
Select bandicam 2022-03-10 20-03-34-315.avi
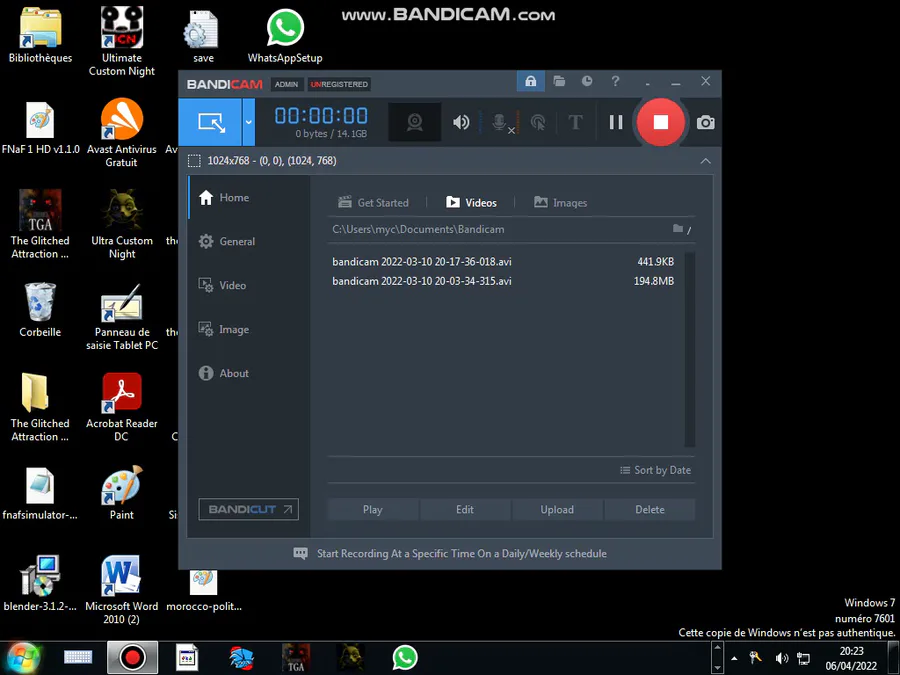click(503, 281)
